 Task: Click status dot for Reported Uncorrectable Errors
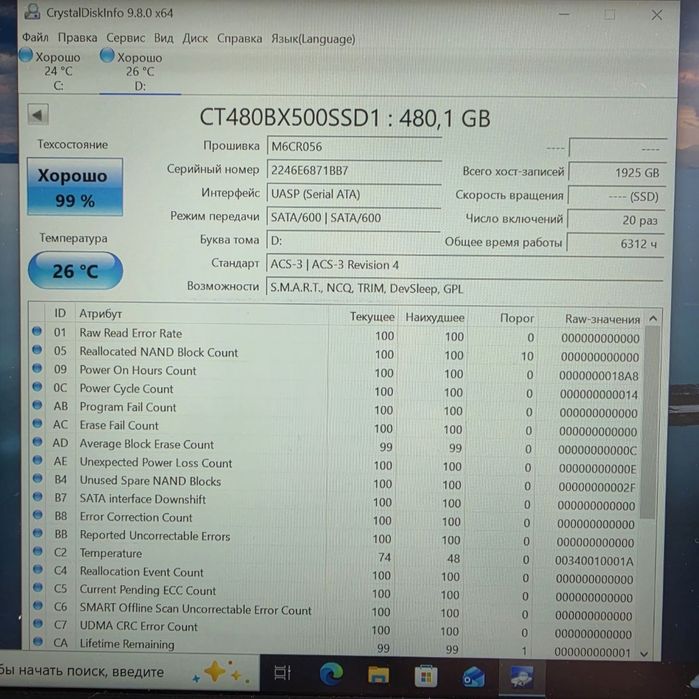(38, 533)
